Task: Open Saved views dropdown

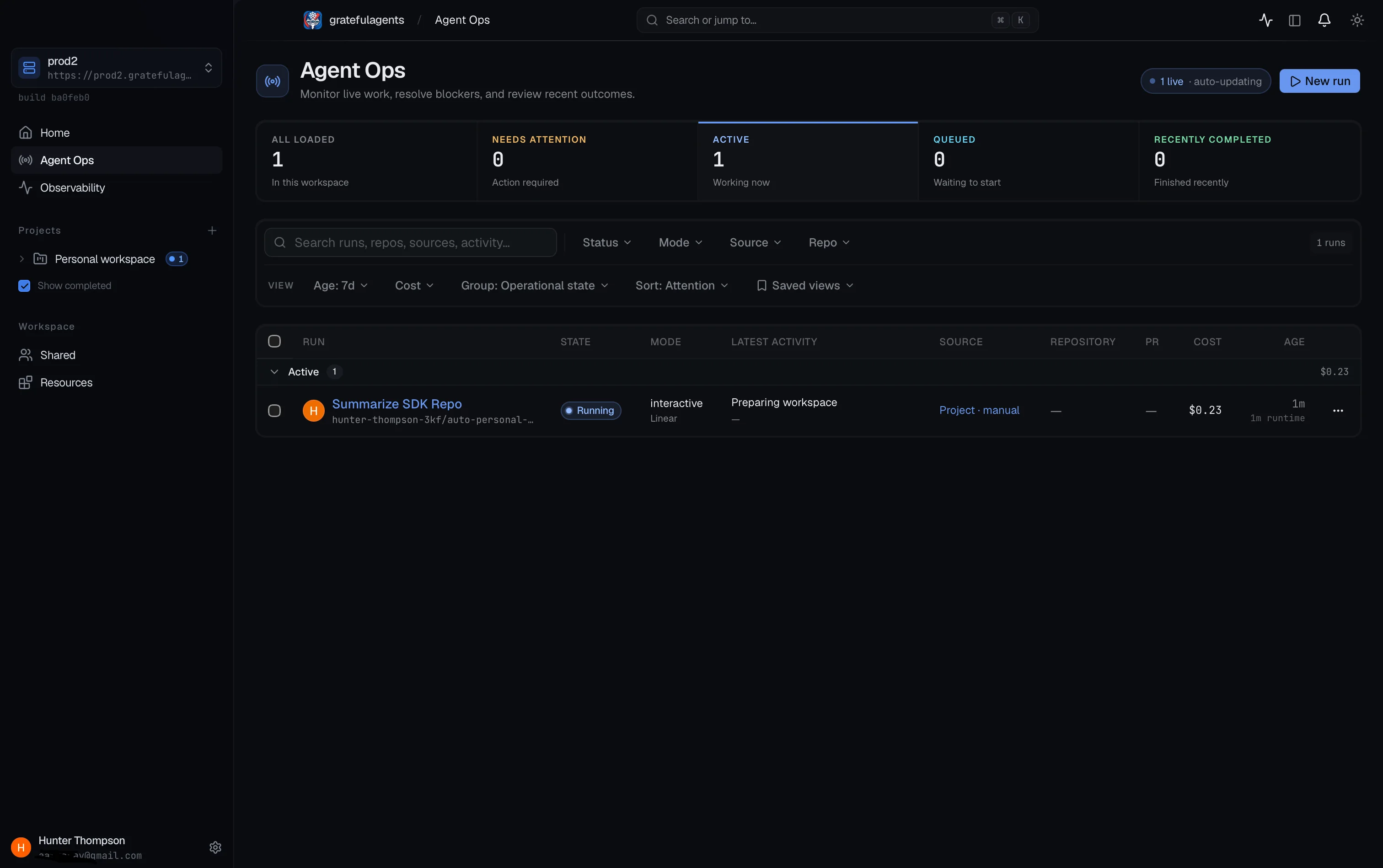Action: (x=805, y=285)
